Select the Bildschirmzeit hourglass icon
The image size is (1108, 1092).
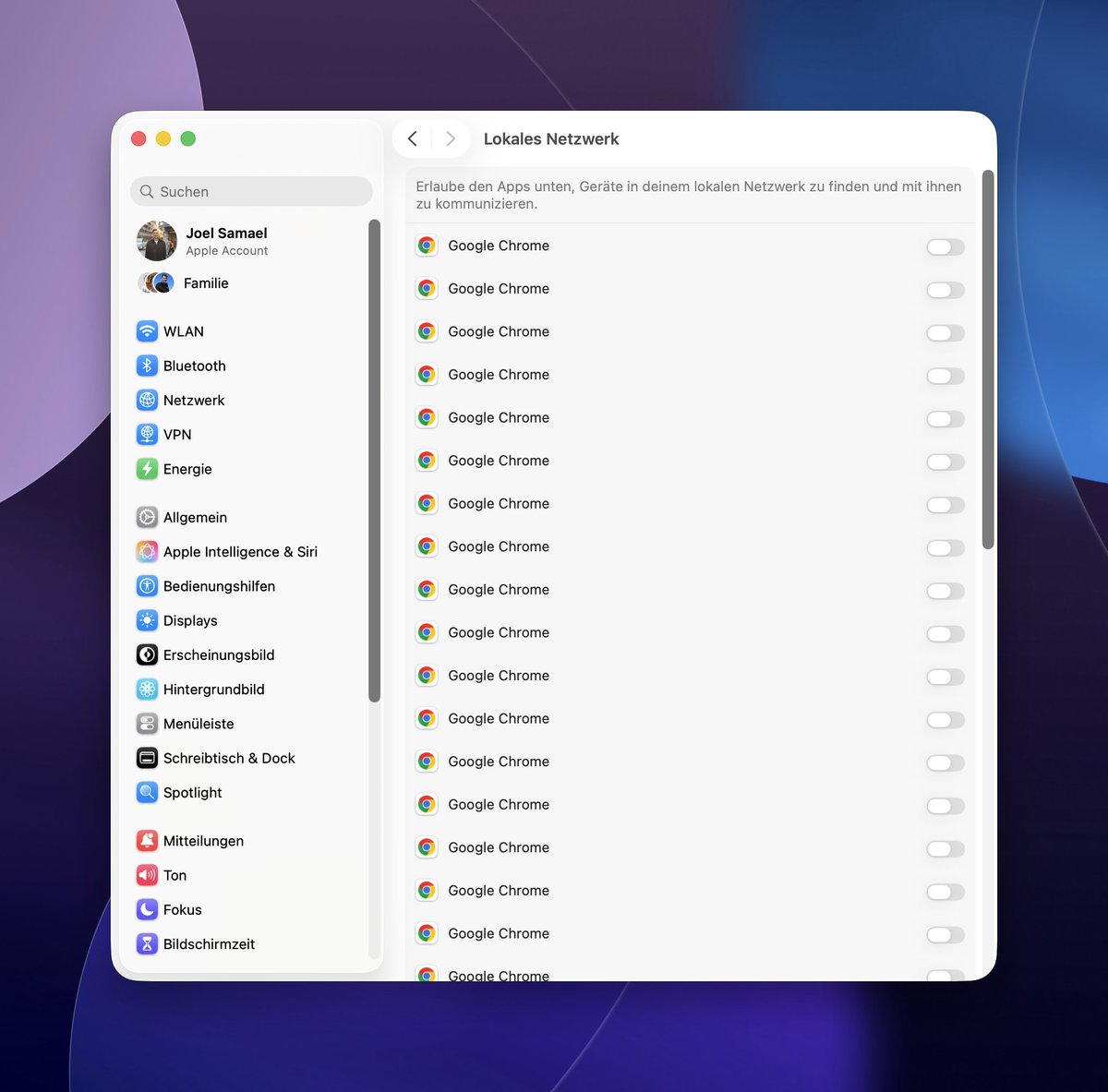pos(147,943)
